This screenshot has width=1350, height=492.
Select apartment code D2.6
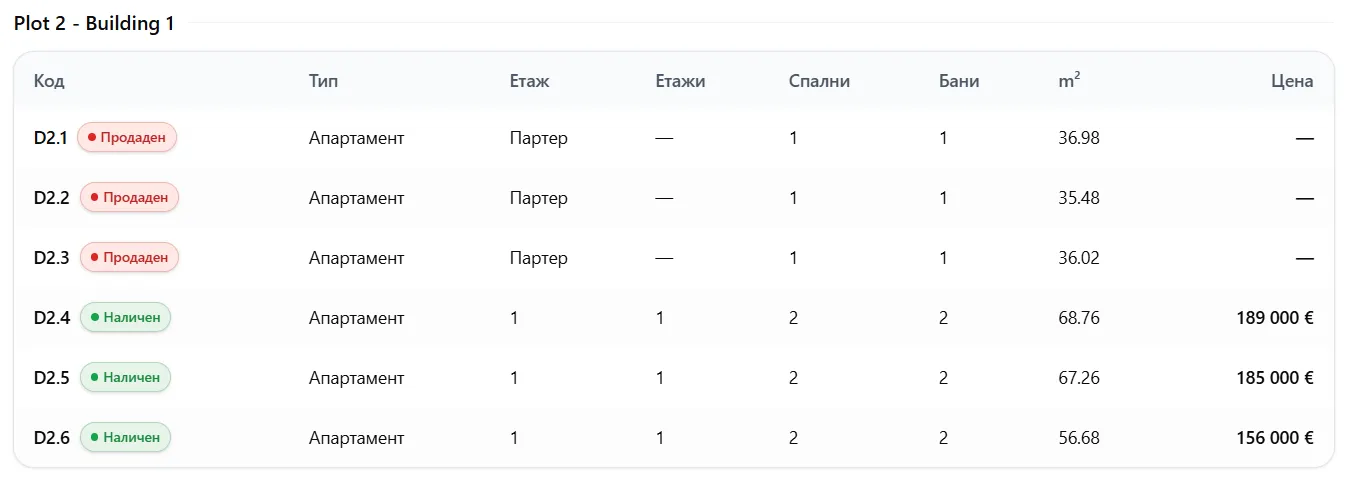52,438
